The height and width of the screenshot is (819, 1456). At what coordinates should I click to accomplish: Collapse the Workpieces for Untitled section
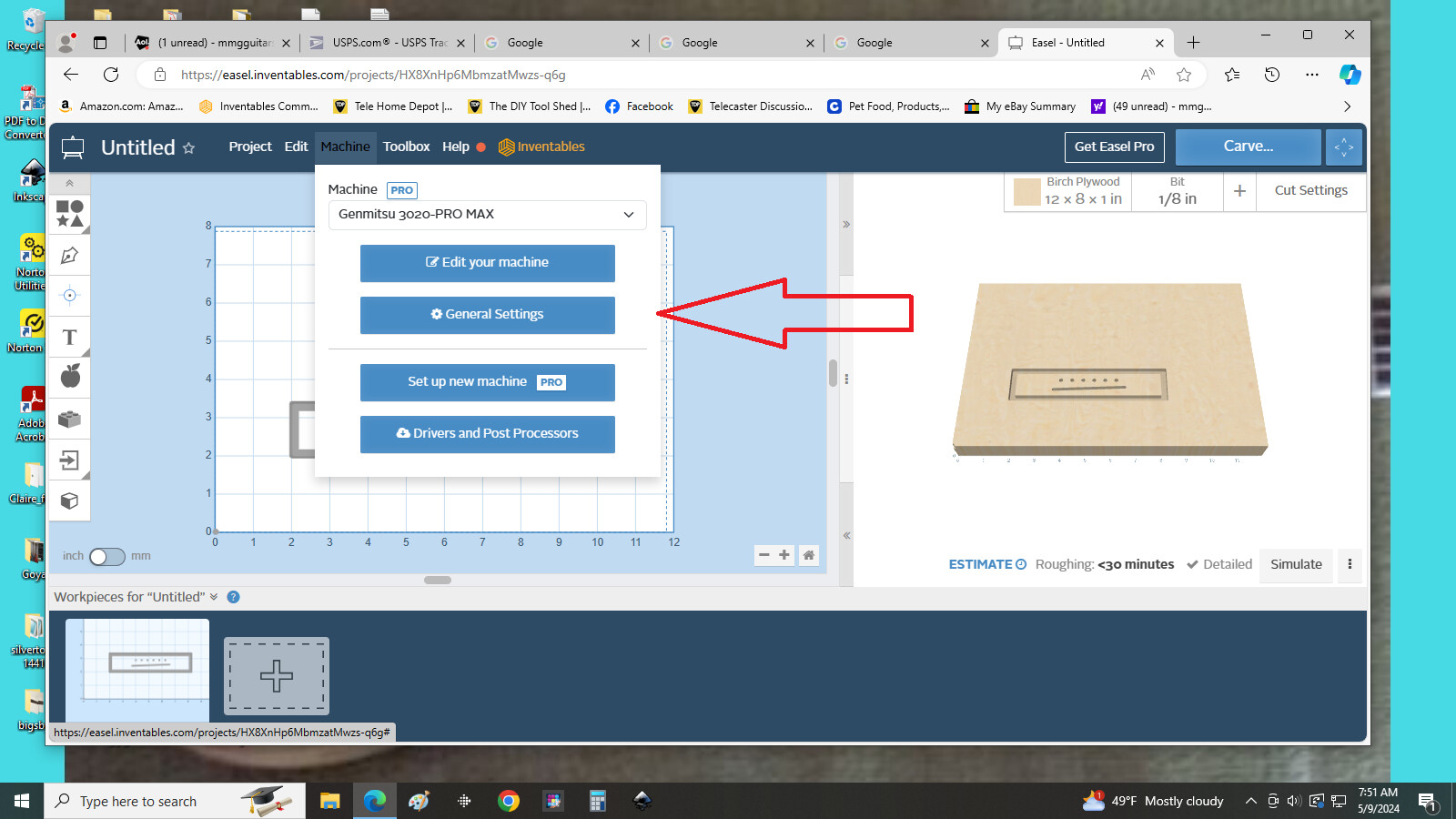(x=215, y=597)
